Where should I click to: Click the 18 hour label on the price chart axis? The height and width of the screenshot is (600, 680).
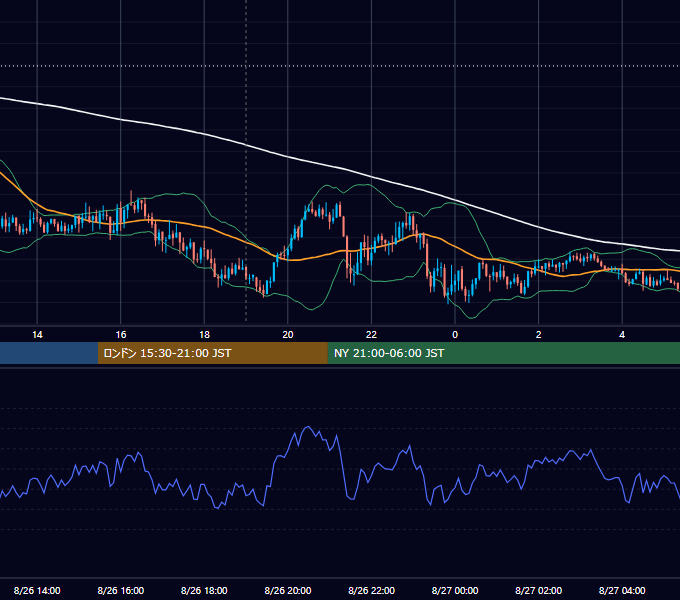(x=204, y=335)
